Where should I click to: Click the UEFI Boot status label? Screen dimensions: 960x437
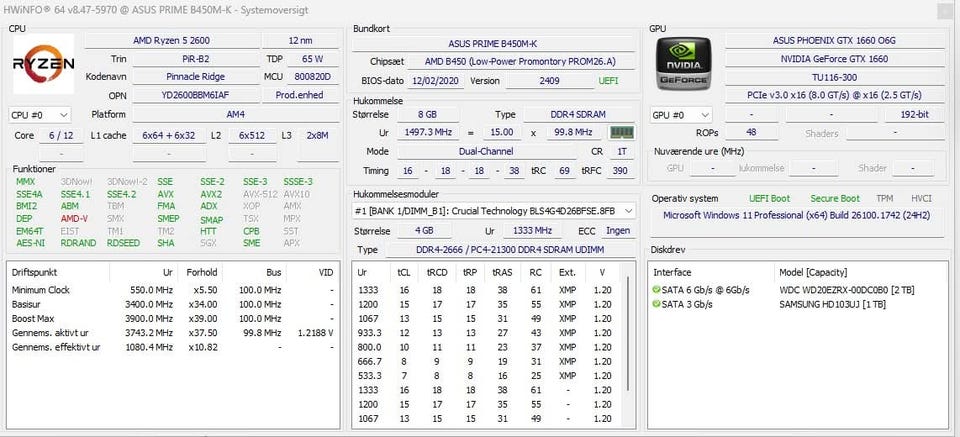click(x=770, y=198)
